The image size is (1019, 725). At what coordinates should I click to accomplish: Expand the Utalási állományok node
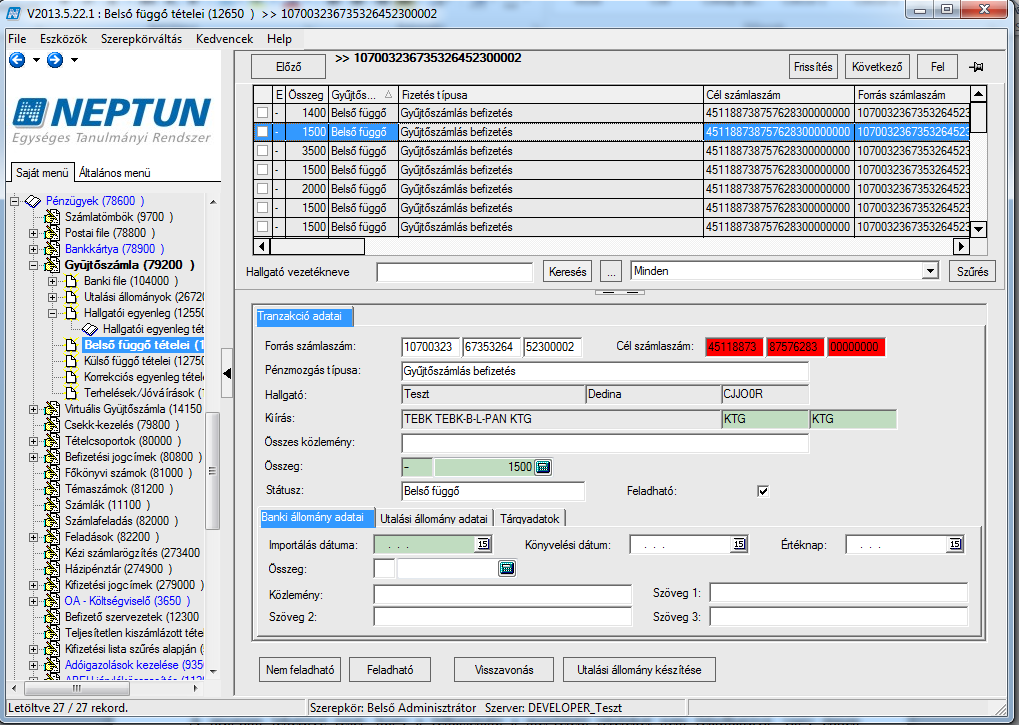[x=53, y=298]
